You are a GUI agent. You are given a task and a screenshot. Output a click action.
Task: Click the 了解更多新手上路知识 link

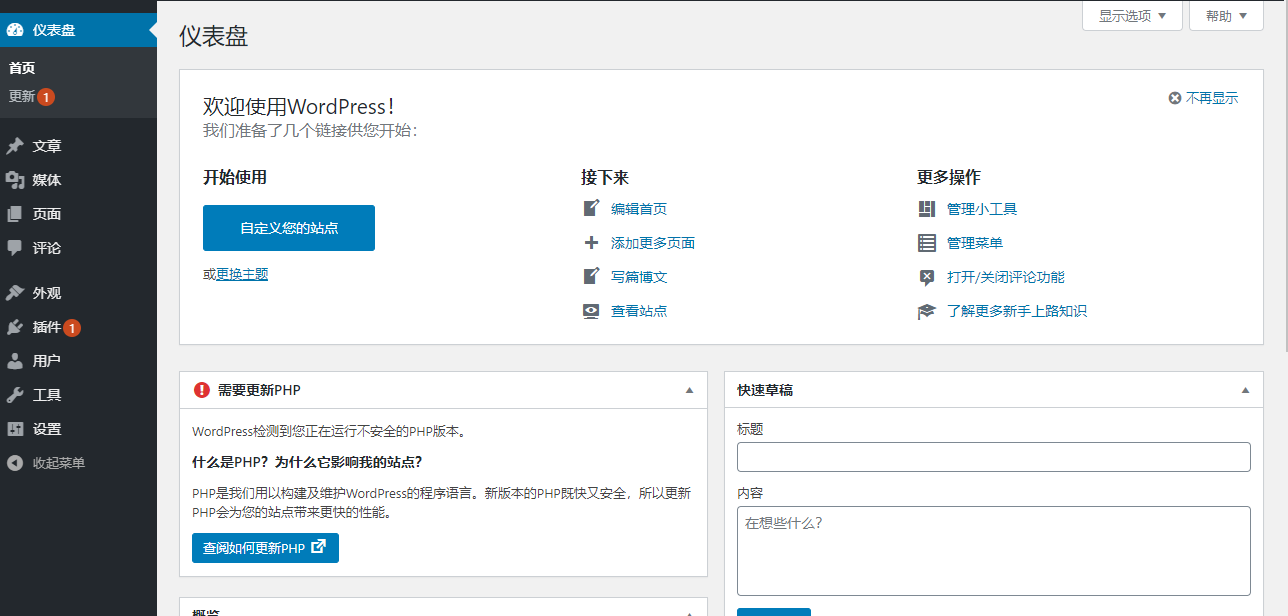pos(1017,311)
